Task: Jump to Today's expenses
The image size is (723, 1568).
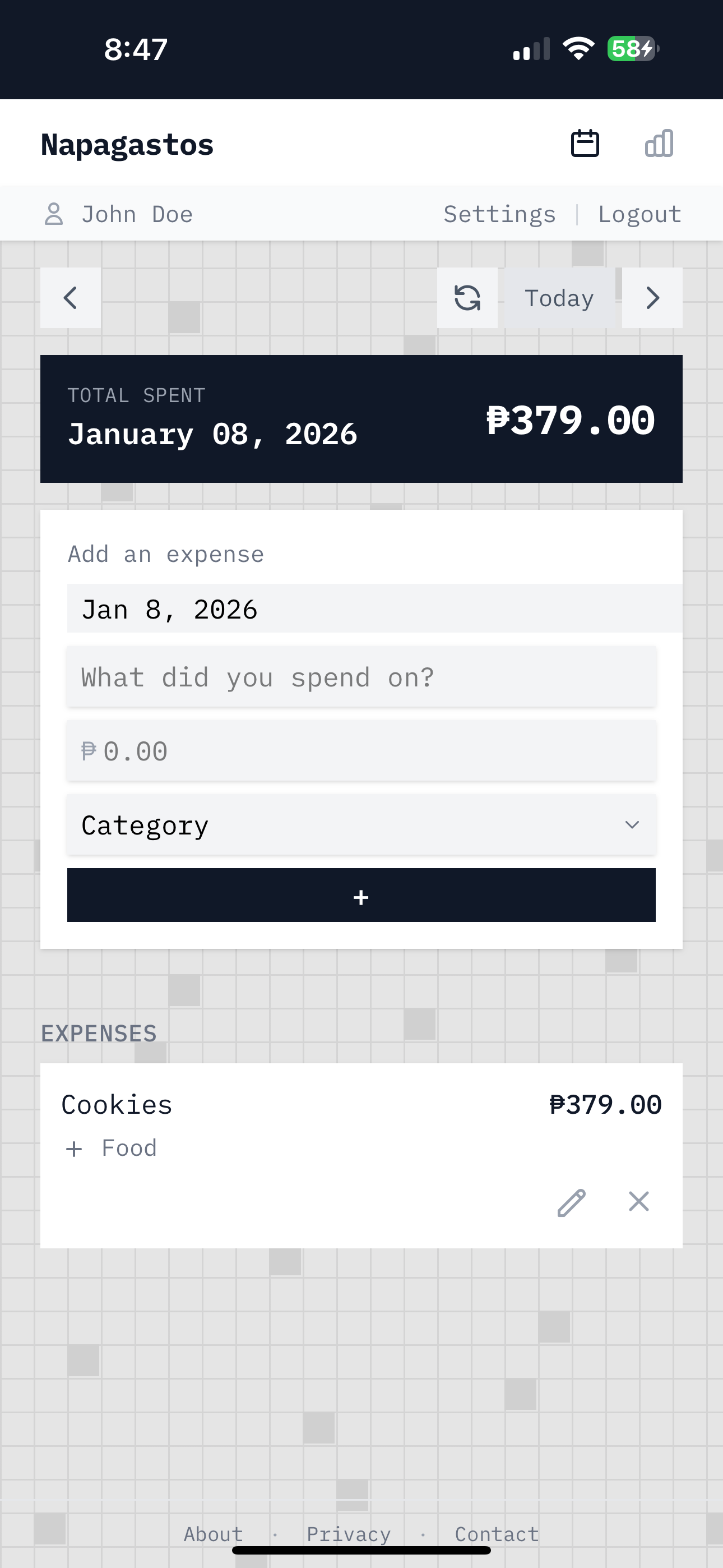Action: [x=559, y=298]
